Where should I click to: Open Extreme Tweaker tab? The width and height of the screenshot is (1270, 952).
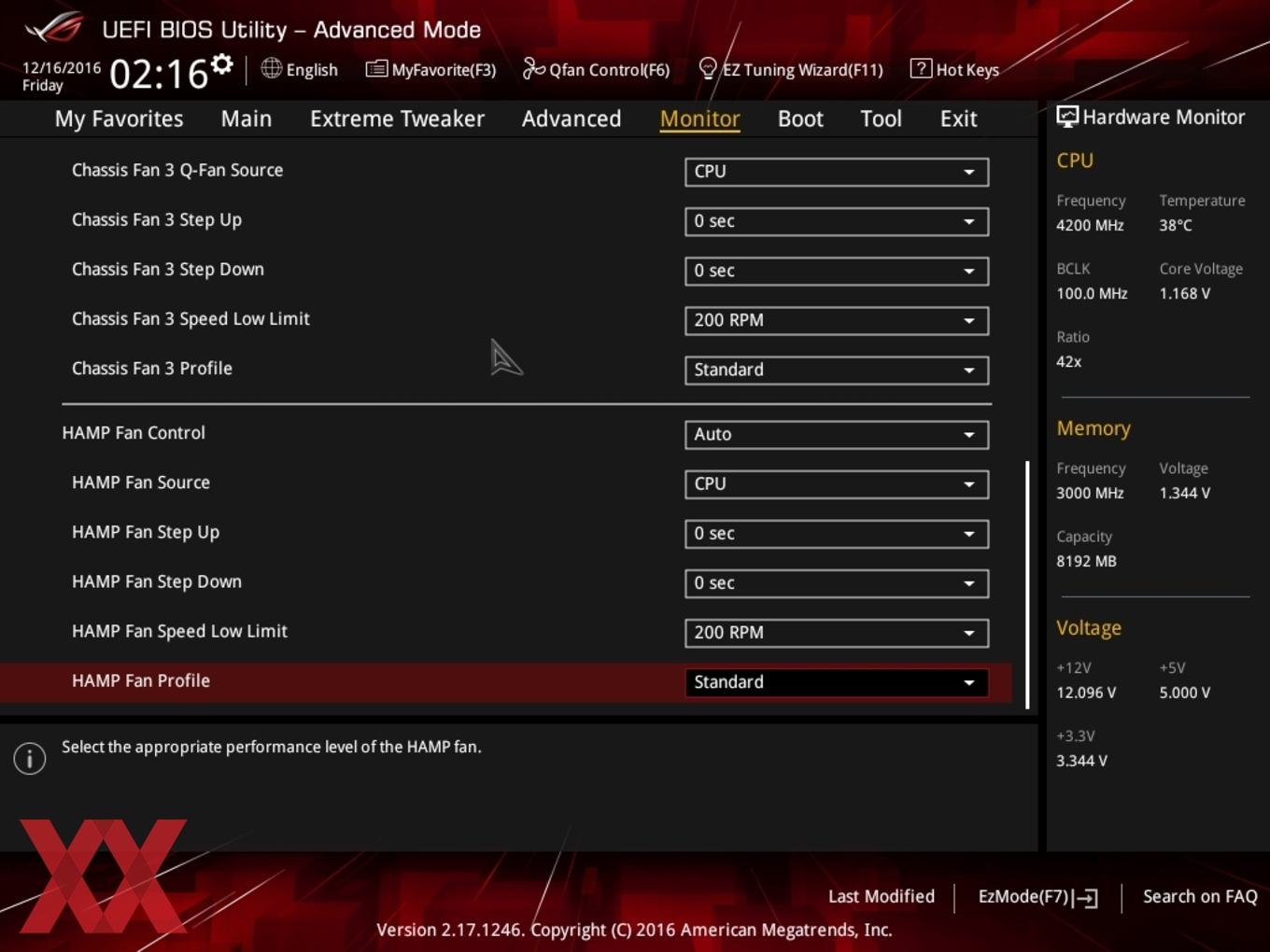pyautogui.click(x=397, y=119)
